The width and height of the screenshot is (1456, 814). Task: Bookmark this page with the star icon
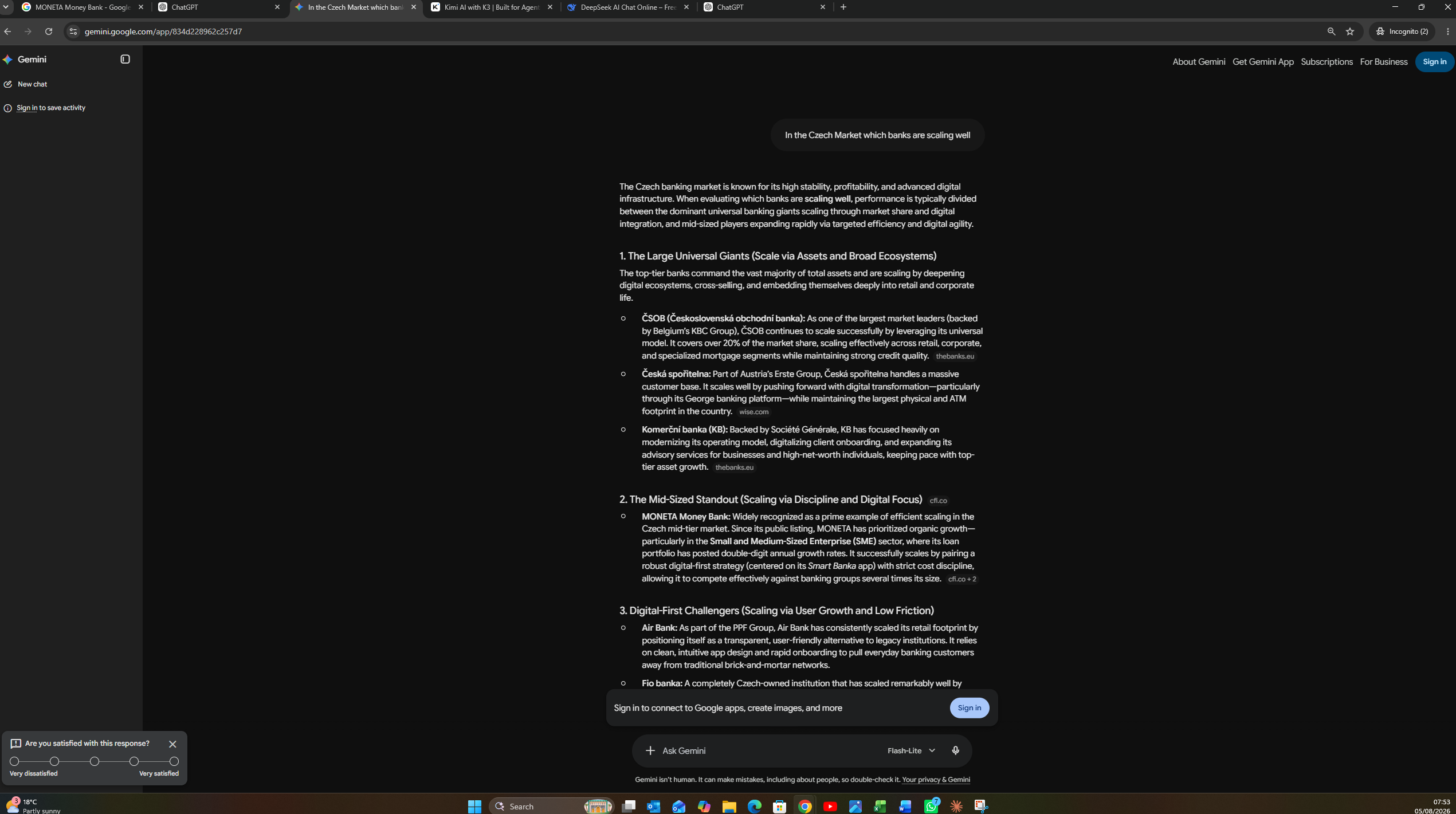(x=1350, y=32)
